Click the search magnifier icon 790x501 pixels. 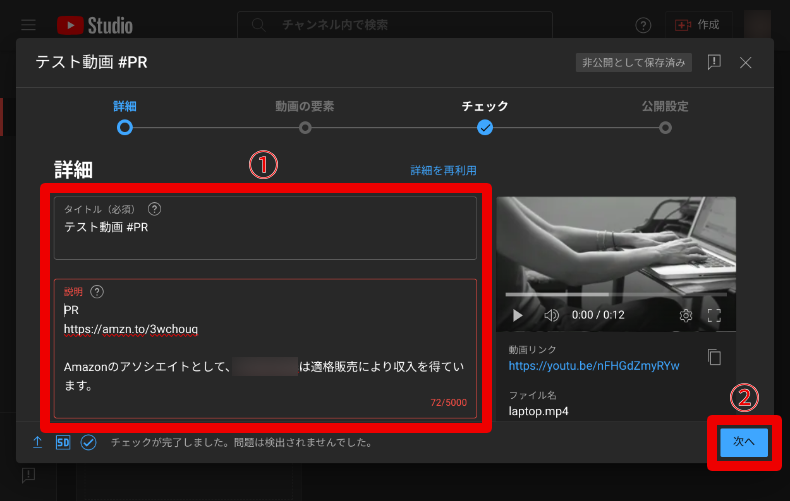258,25
